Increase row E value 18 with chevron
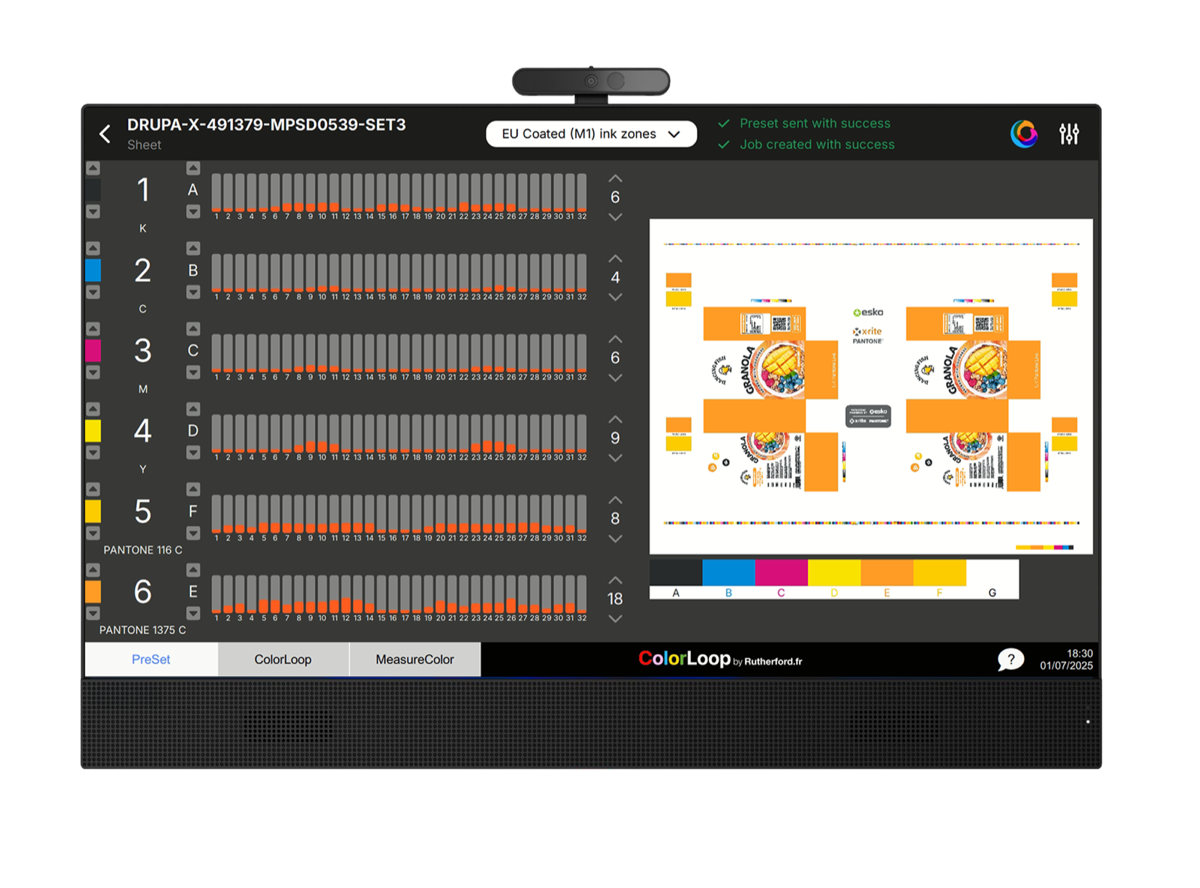This screenshot has height=888, width=1200. tap(615, 580)
